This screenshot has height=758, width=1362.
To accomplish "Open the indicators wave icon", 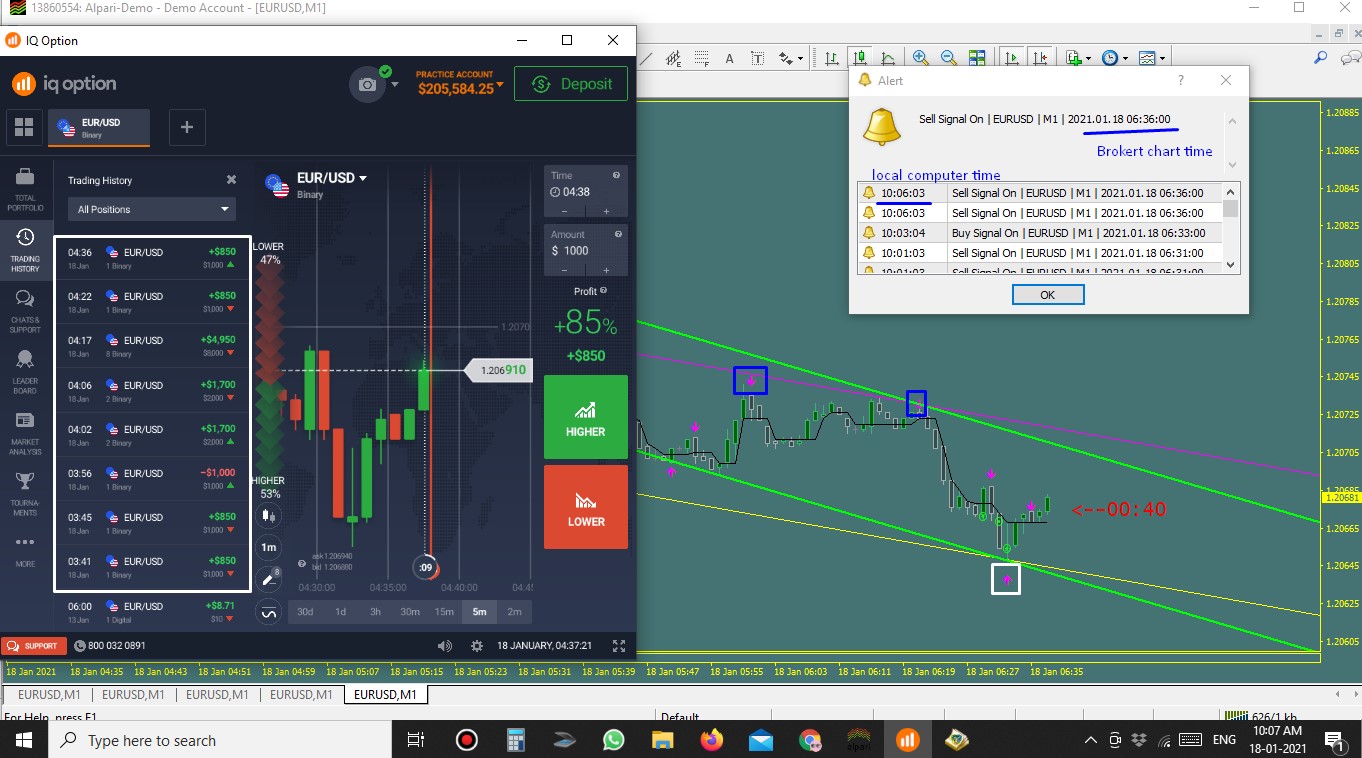I will (268, 612).
